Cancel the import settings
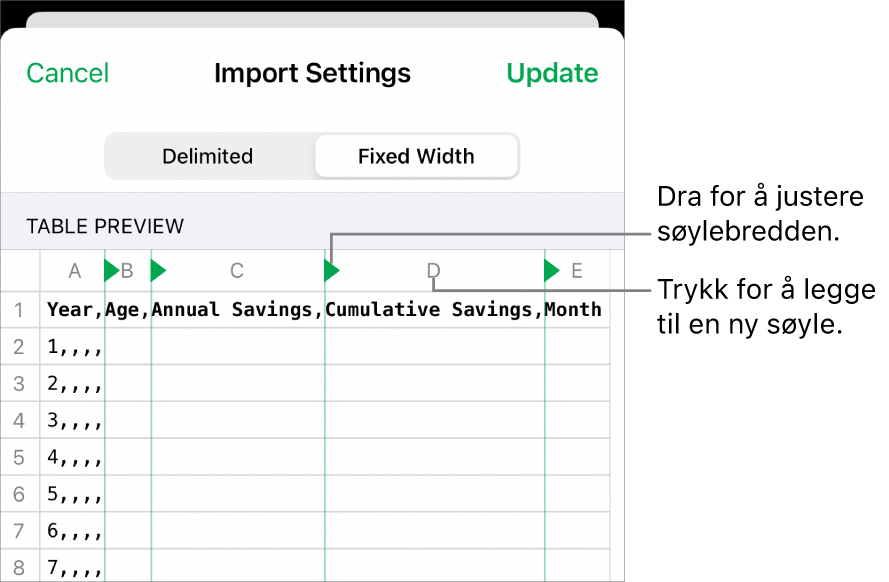Screen dimensions: 889x582 [x=67, y=72]
